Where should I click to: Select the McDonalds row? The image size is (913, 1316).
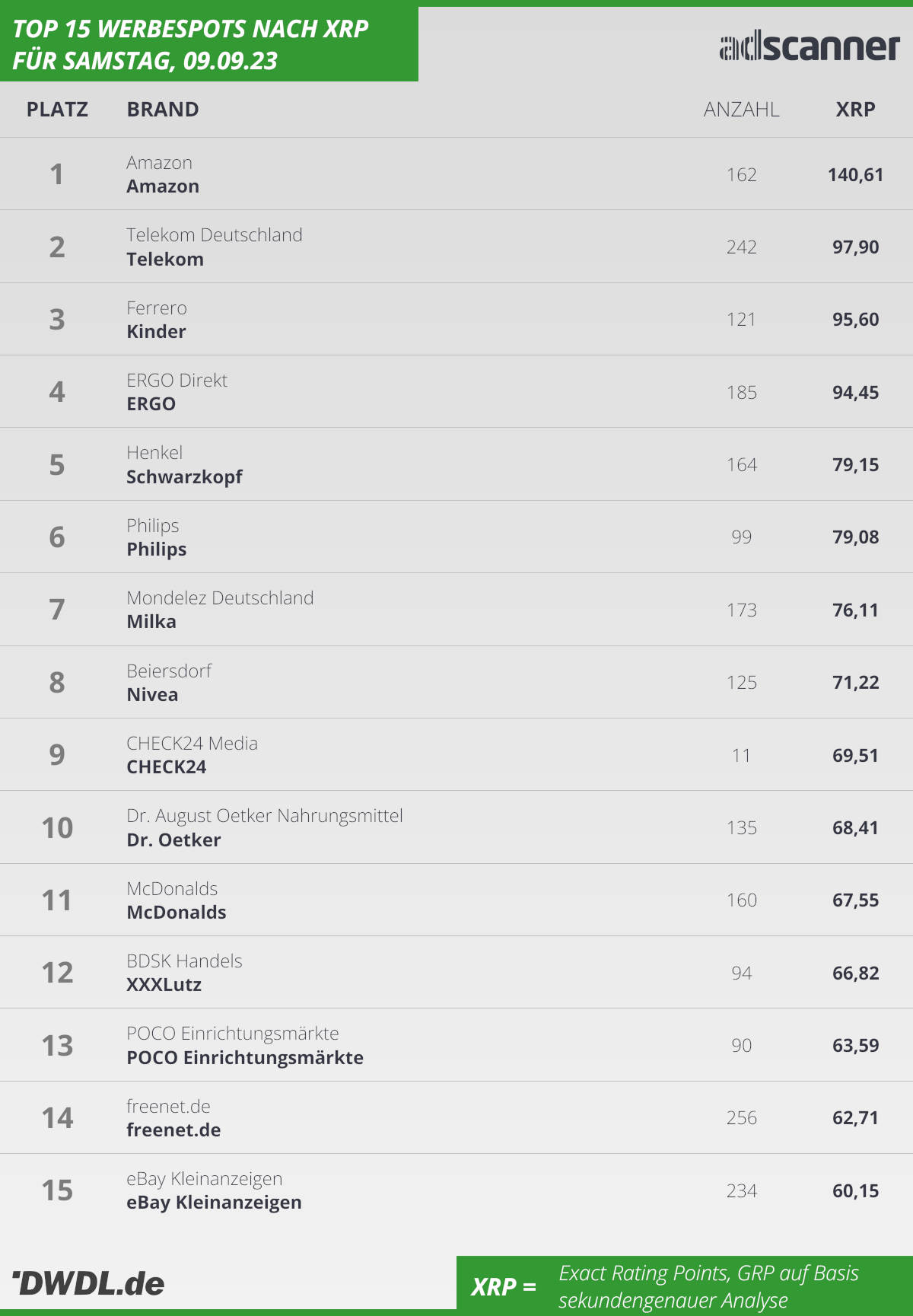[456, 900]
